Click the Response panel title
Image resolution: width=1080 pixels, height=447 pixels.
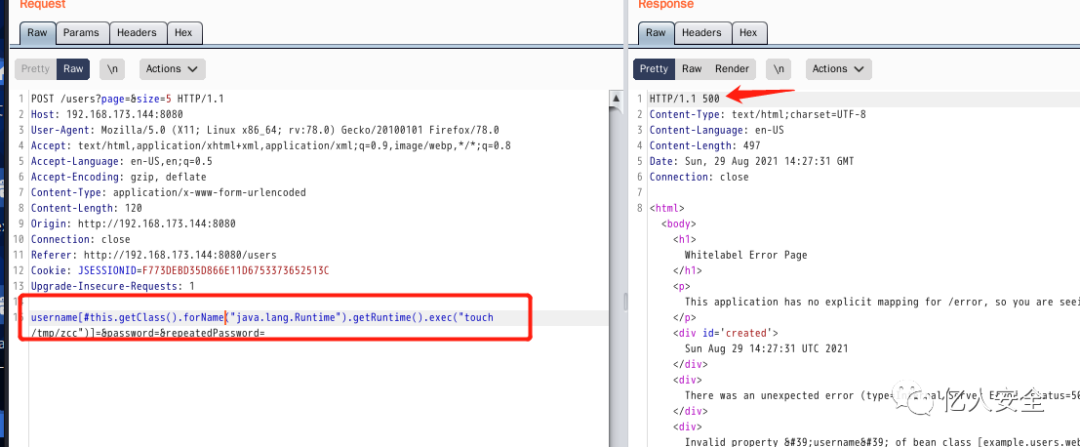[x=665, y=5]
